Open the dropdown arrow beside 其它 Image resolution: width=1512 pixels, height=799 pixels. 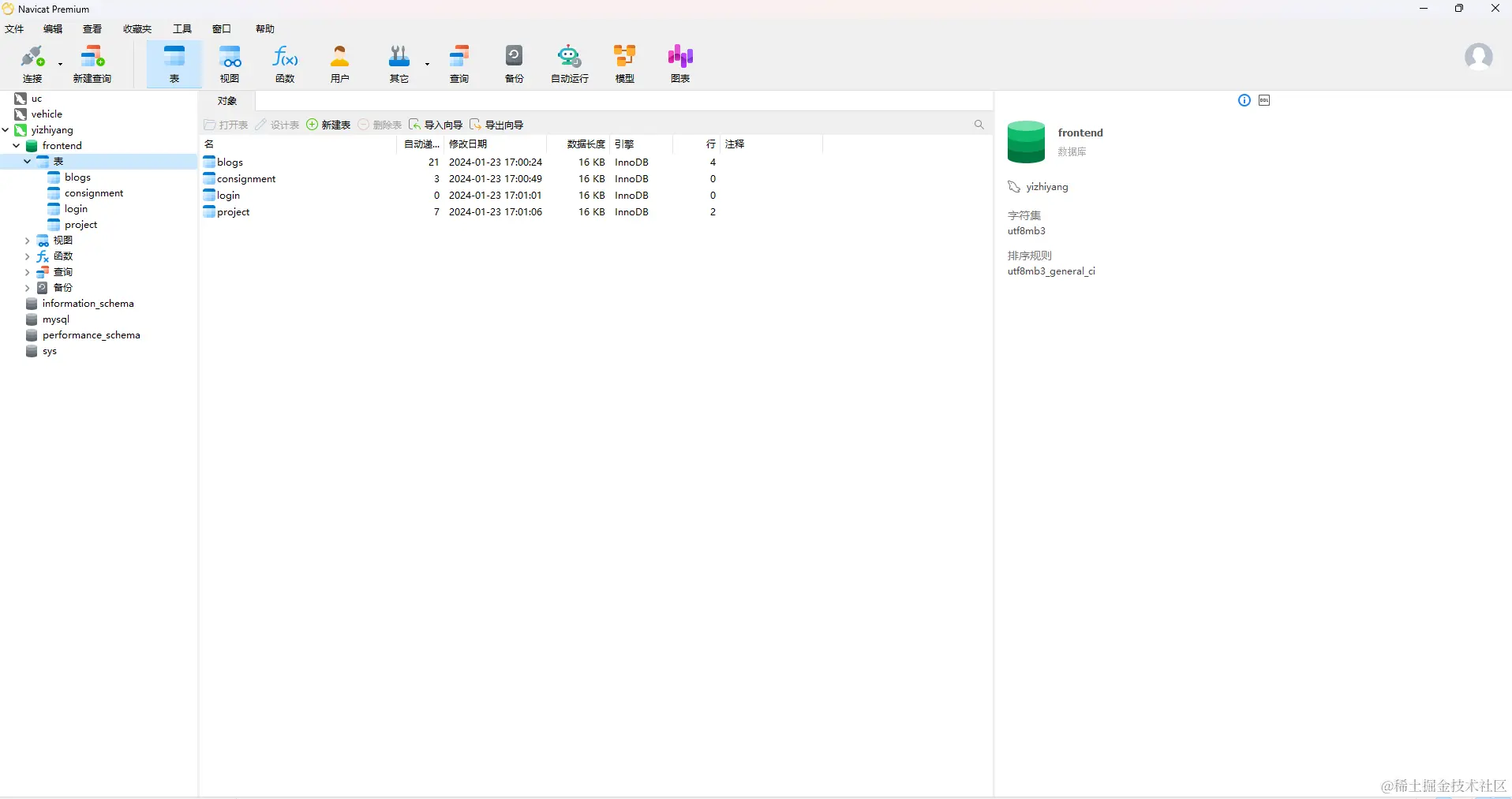click(428, 64)
